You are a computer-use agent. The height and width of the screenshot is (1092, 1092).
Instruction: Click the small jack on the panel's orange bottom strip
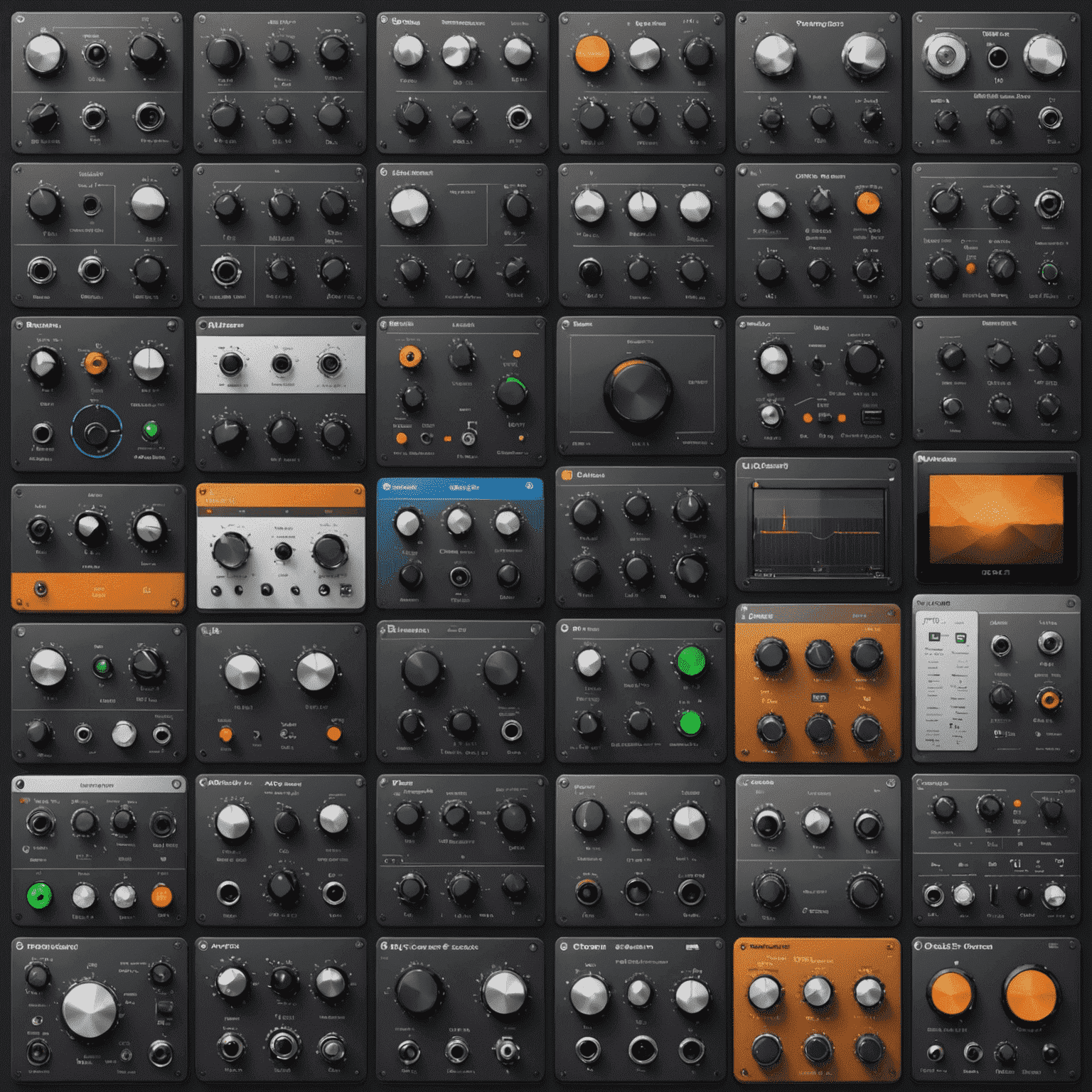click(41, 588)
